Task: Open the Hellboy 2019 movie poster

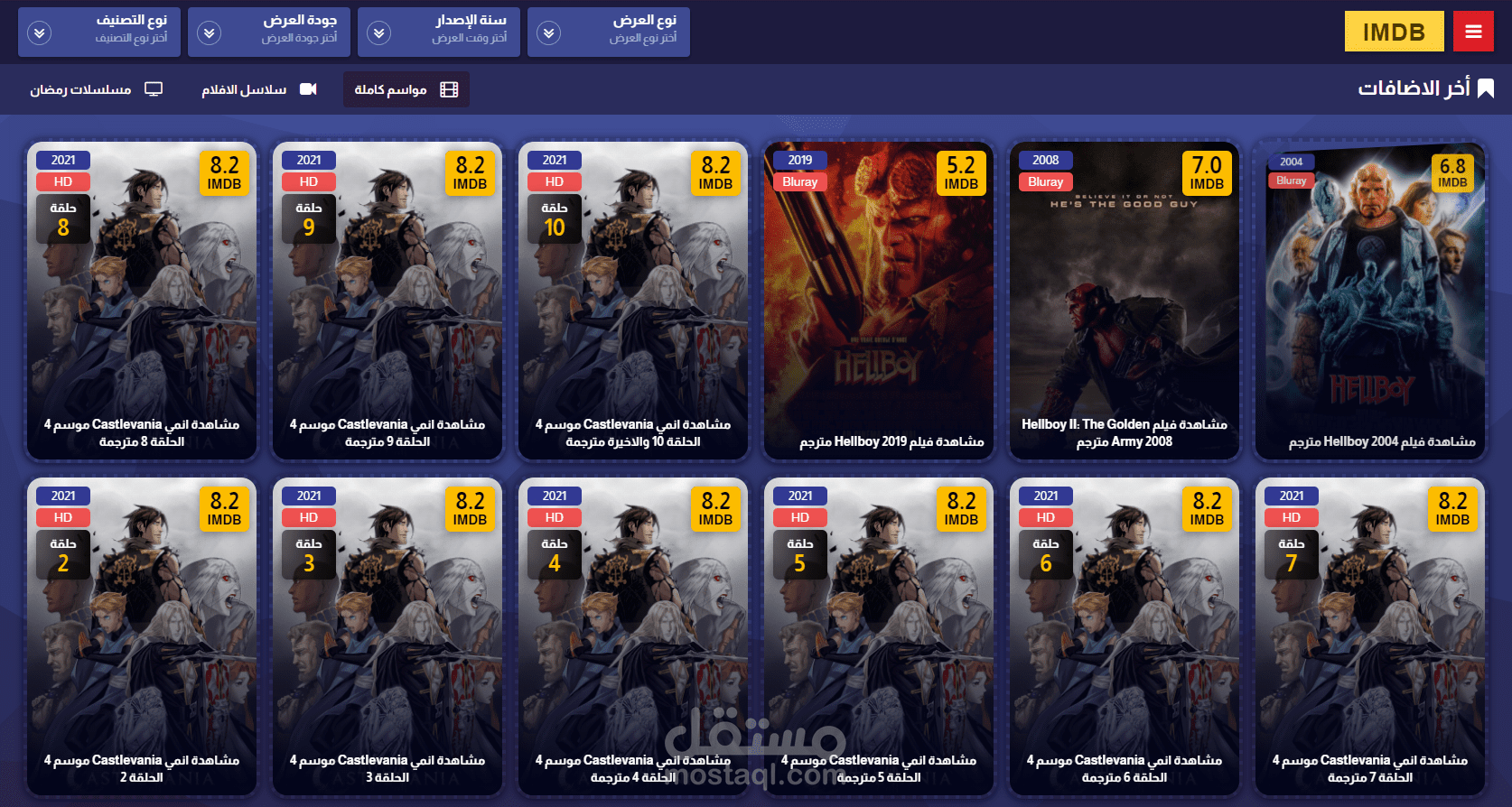Action: click(879, 301)
